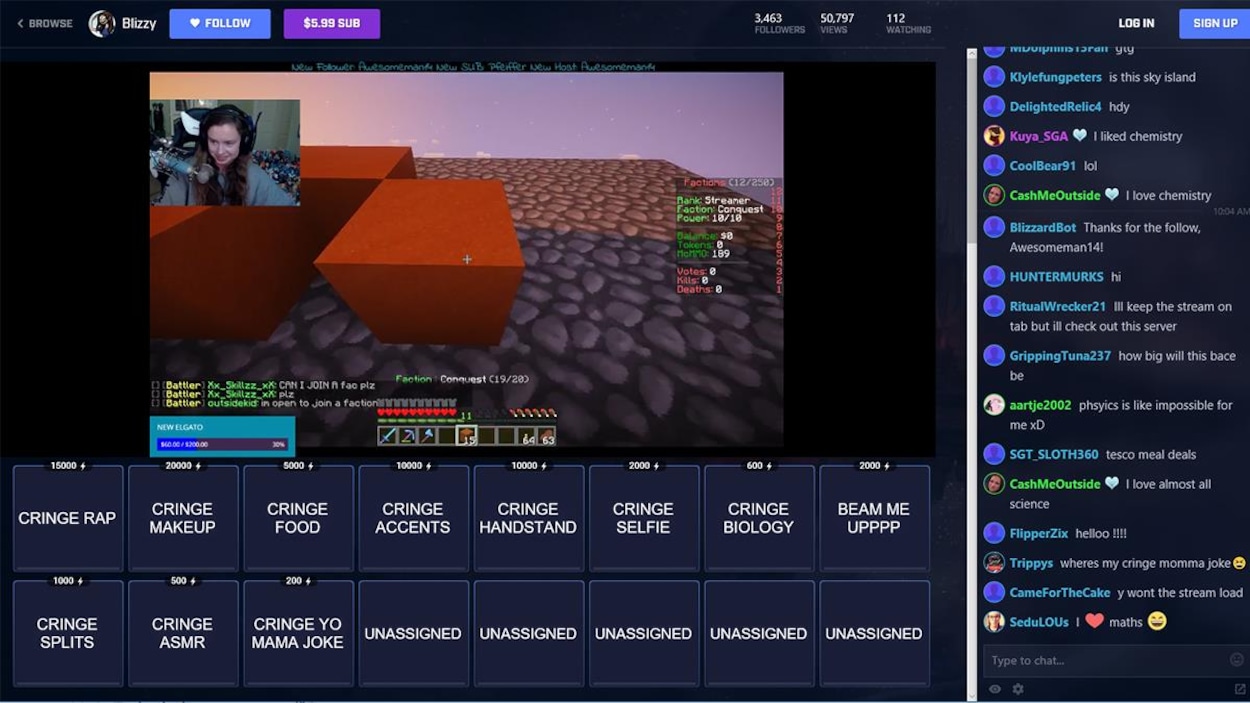
Task: Trigger the BEAM ME UPPPP interactive button
Action: 874,518
